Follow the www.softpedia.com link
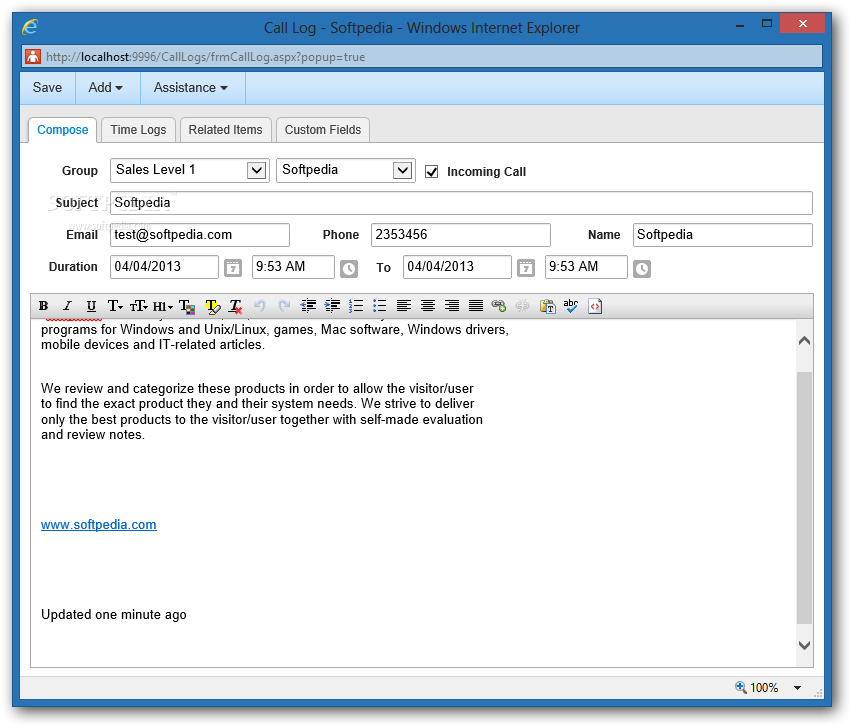 [x=99, y=525]
